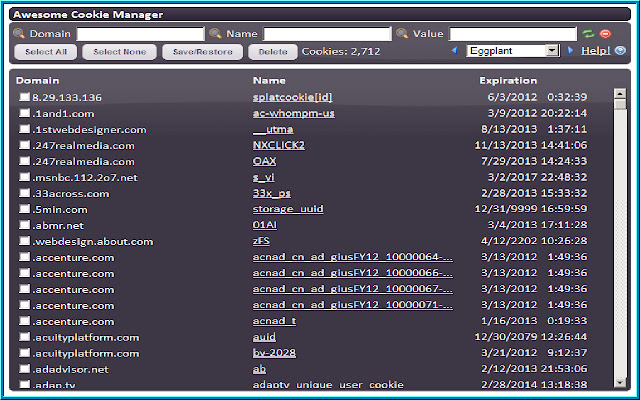Click the Expiration column header

coord(508,80)
